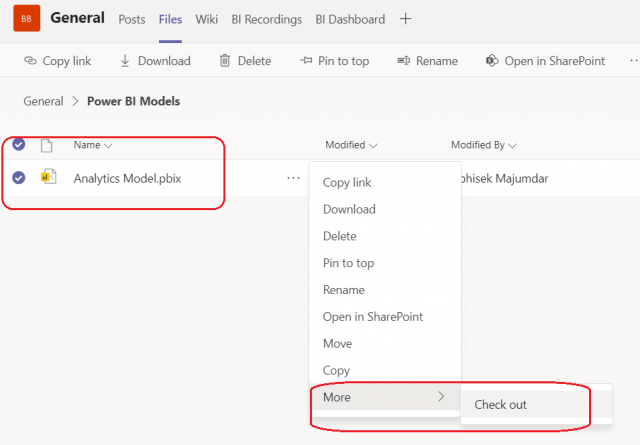
Task: Click the Power BI file icon for Analytics Model
Action: click(49, 177)
